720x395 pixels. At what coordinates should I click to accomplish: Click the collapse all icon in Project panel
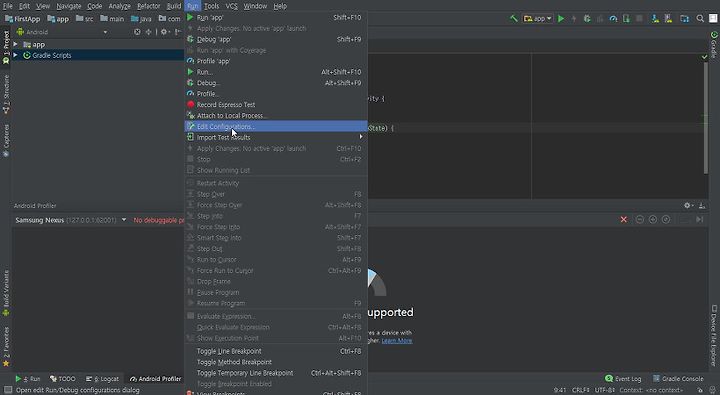(x=148, y=32)
